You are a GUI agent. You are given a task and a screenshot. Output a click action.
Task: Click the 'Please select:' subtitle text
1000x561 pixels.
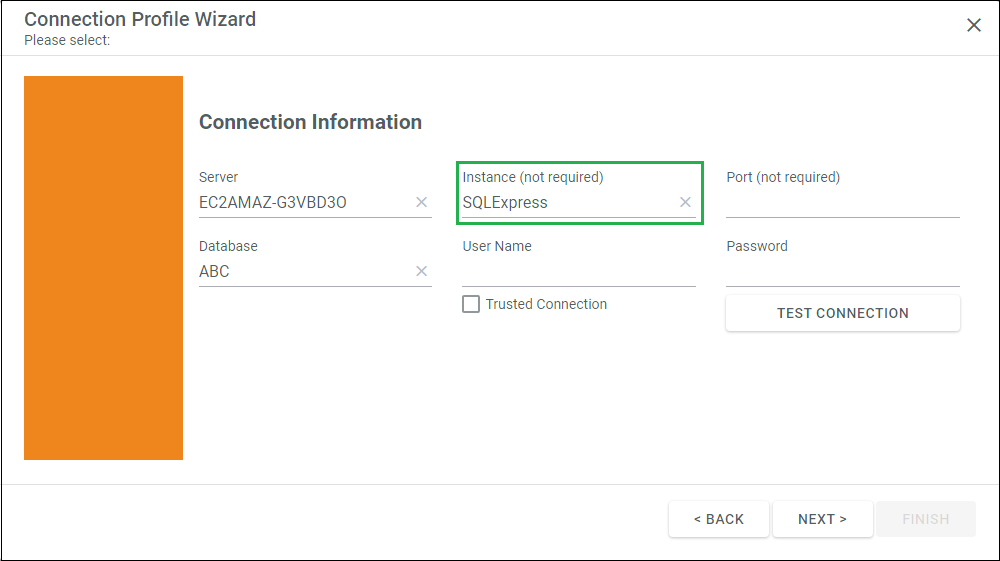click(67, 40)
